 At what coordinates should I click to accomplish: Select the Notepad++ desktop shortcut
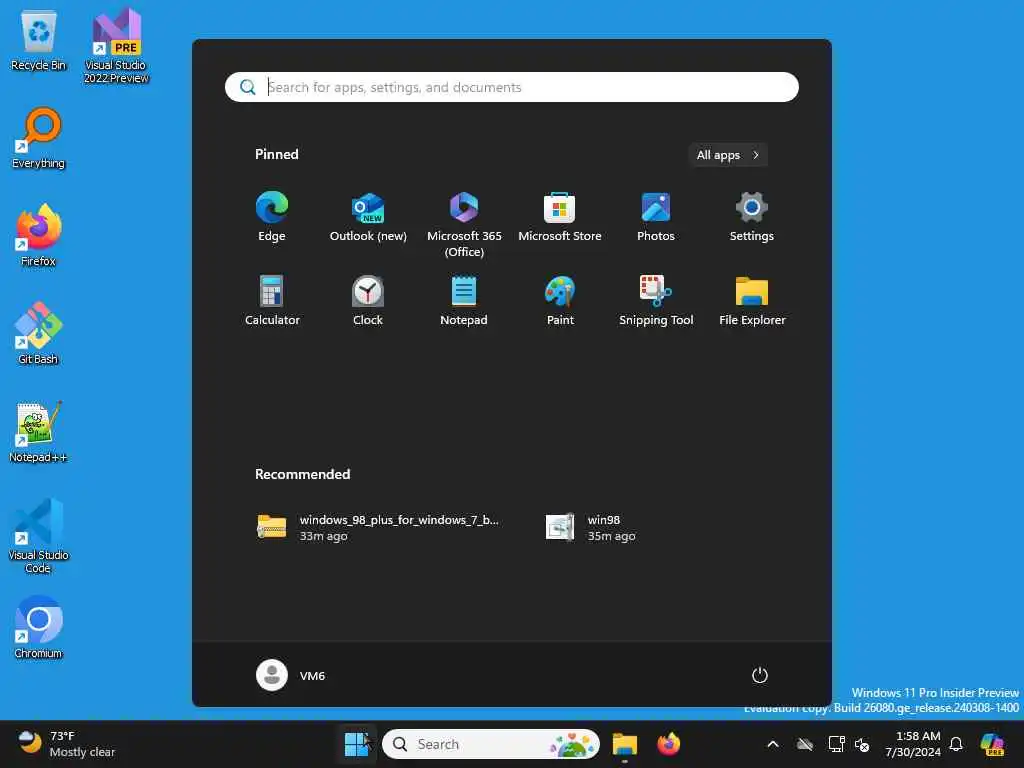point(39,432)
